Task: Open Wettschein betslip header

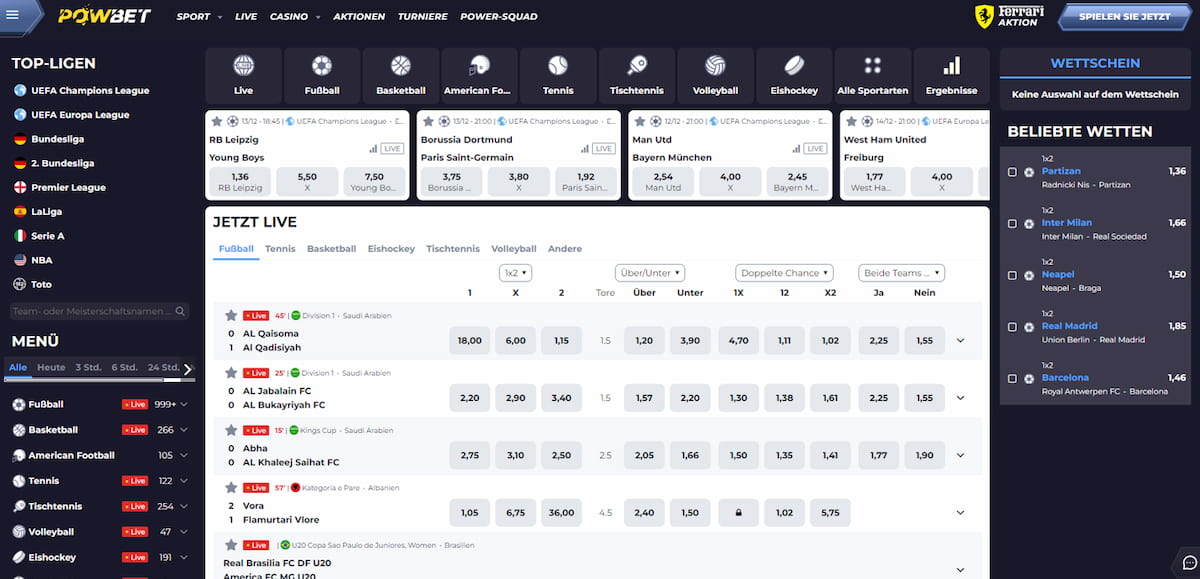Action: click(1095, 63)
